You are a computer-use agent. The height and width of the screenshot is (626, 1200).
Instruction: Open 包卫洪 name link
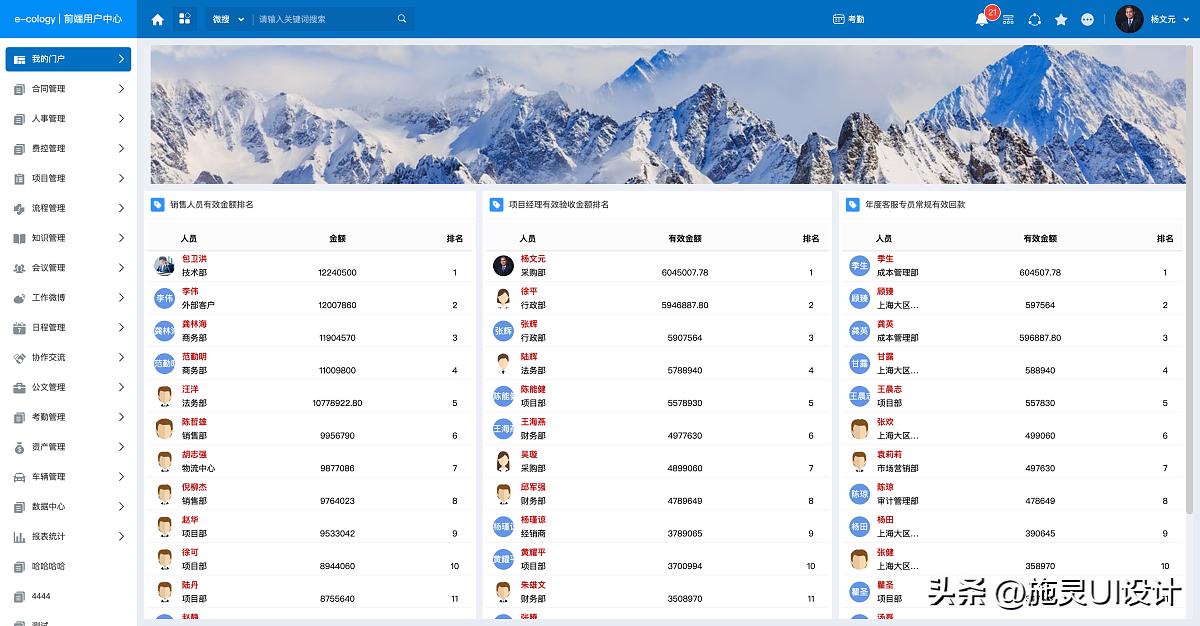click(194, 259)
